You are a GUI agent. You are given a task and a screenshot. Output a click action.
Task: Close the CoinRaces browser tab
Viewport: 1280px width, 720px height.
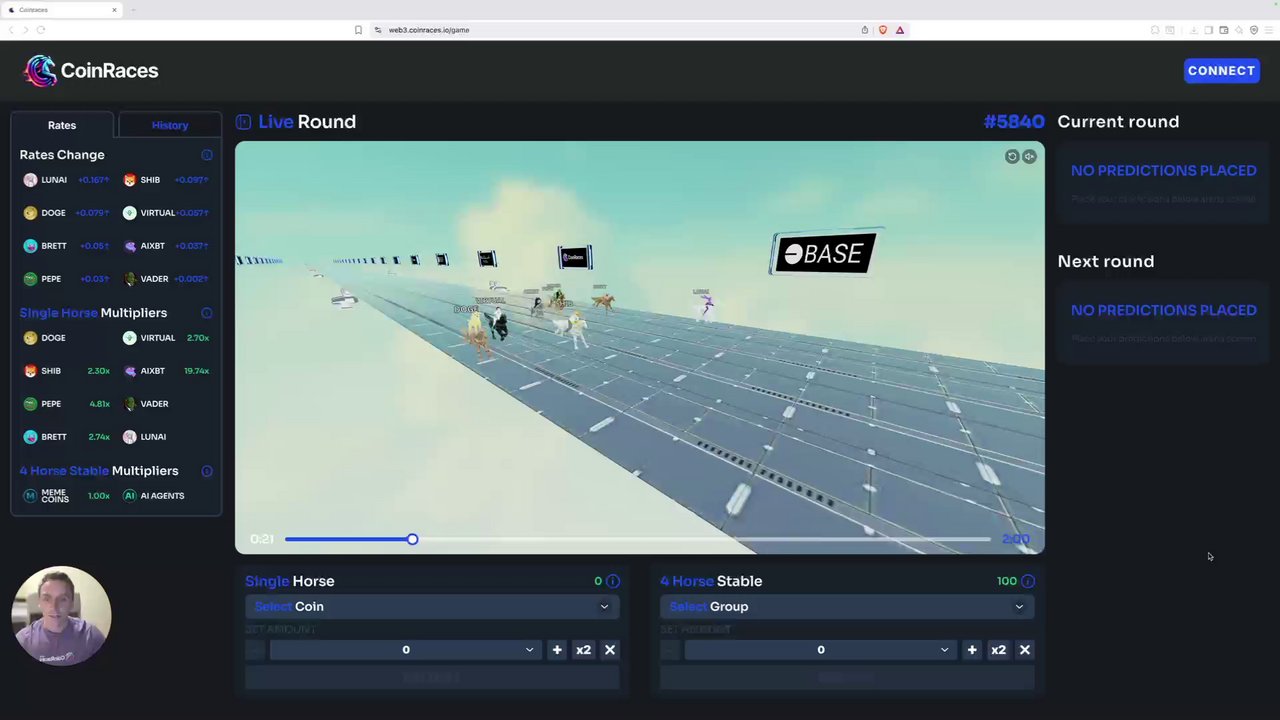[114, 10]
